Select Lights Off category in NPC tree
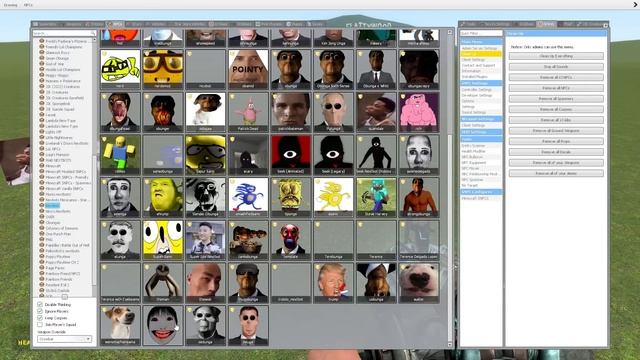Screen dimensions: 640x360 click(x=53, y=132)
